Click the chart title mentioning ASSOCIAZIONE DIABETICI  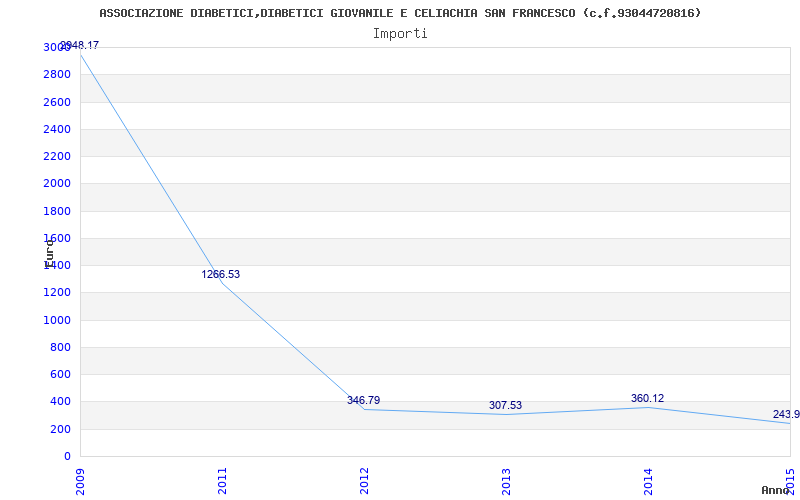click(400, 13)
